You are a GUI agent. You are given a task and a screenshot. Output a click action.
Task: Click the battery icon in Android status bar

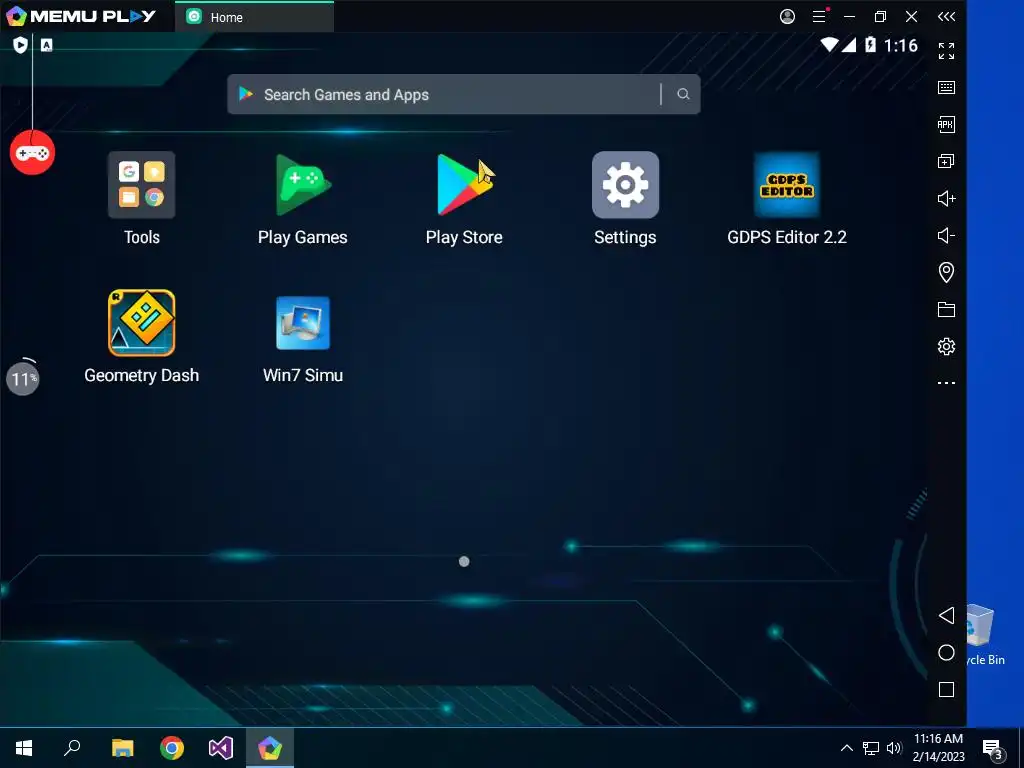870,44
